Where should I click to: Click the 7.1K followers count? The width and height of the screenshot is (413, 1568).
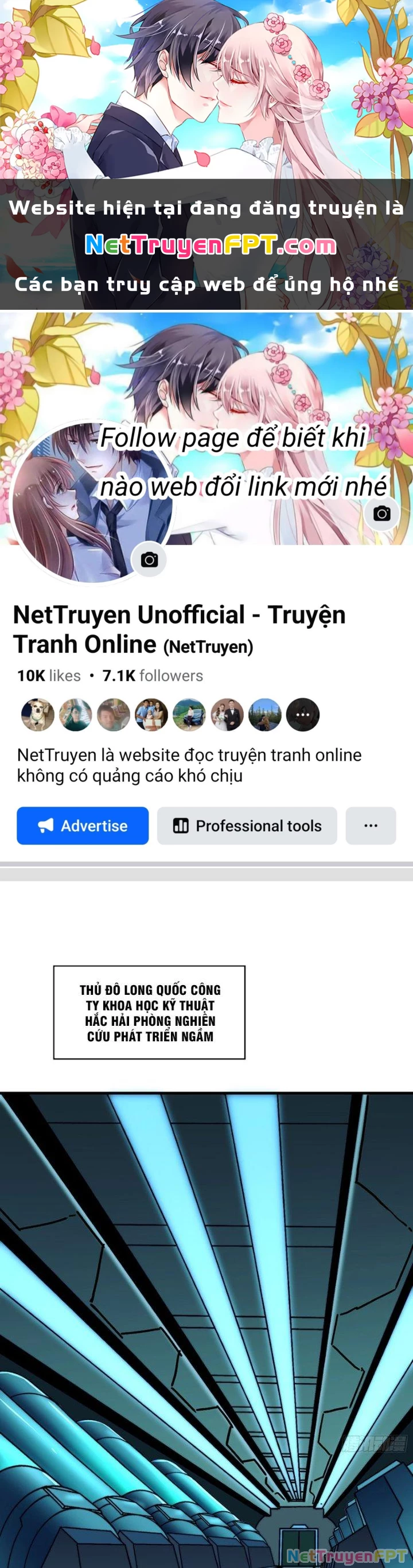coord(153,676)
